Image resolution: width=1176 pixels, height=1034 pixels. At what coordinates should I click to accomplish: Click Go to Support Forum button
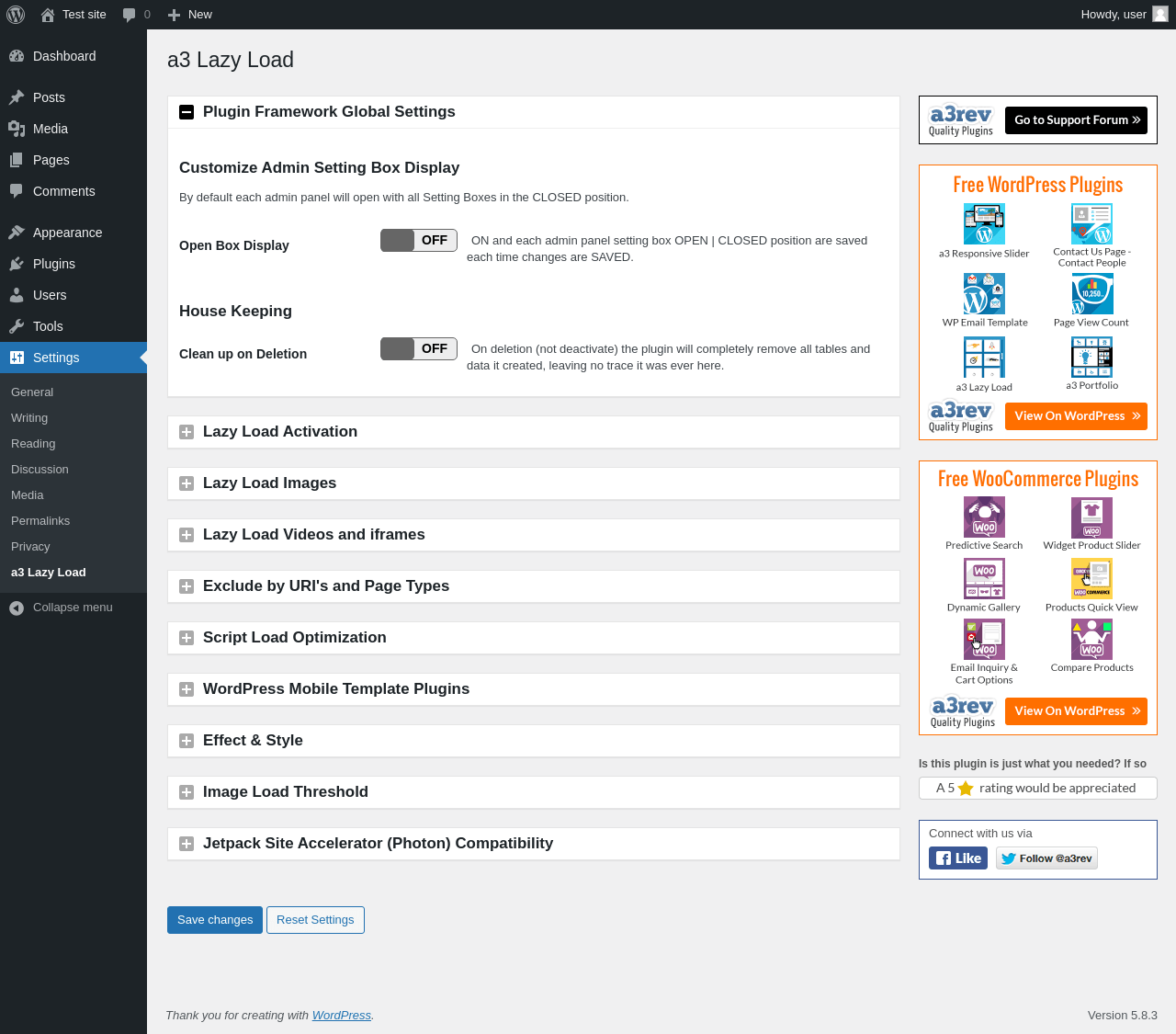[x=1076, y=120]
